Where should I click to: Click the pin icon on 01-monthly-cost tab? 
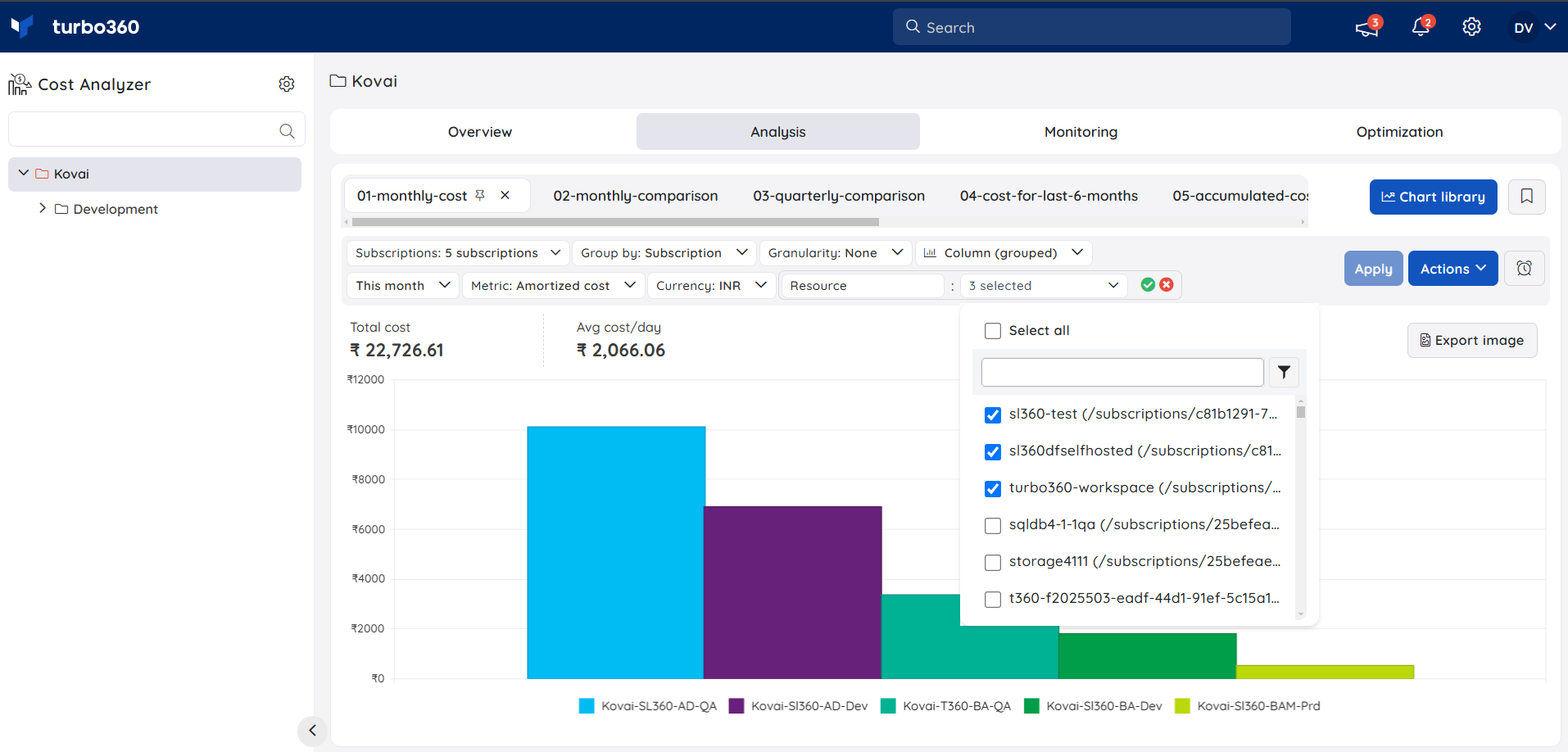tap(480, 195)
